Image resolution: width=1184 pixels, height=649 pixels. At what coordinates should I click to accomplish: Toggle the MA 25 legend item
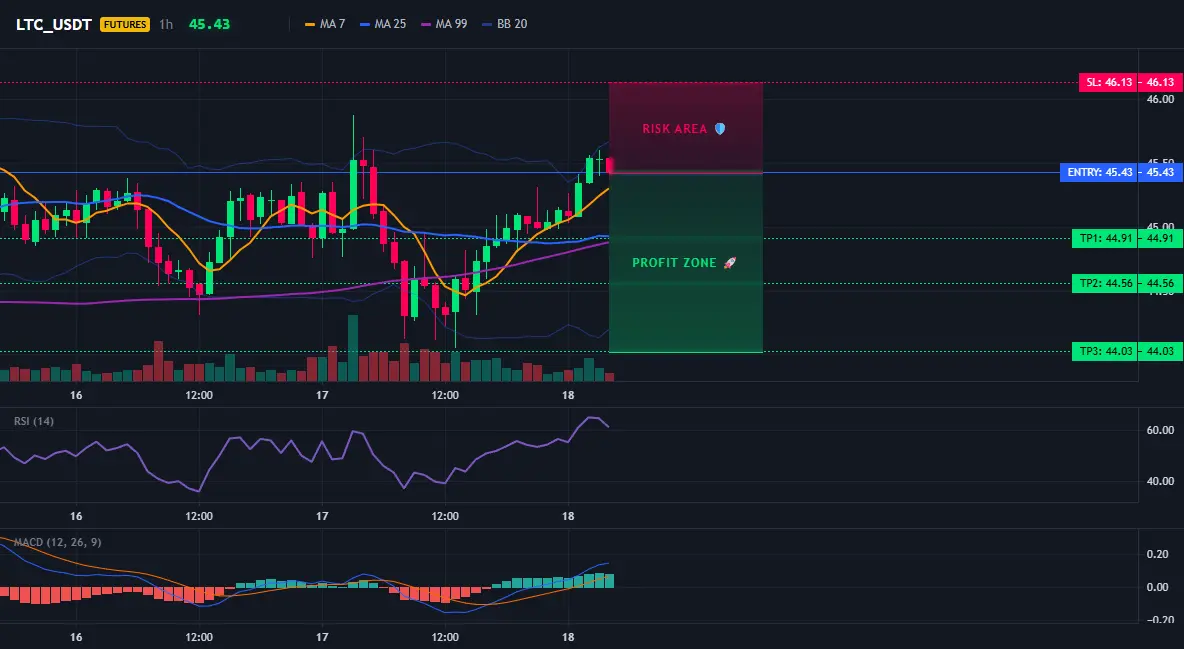(x=383, y=24)
